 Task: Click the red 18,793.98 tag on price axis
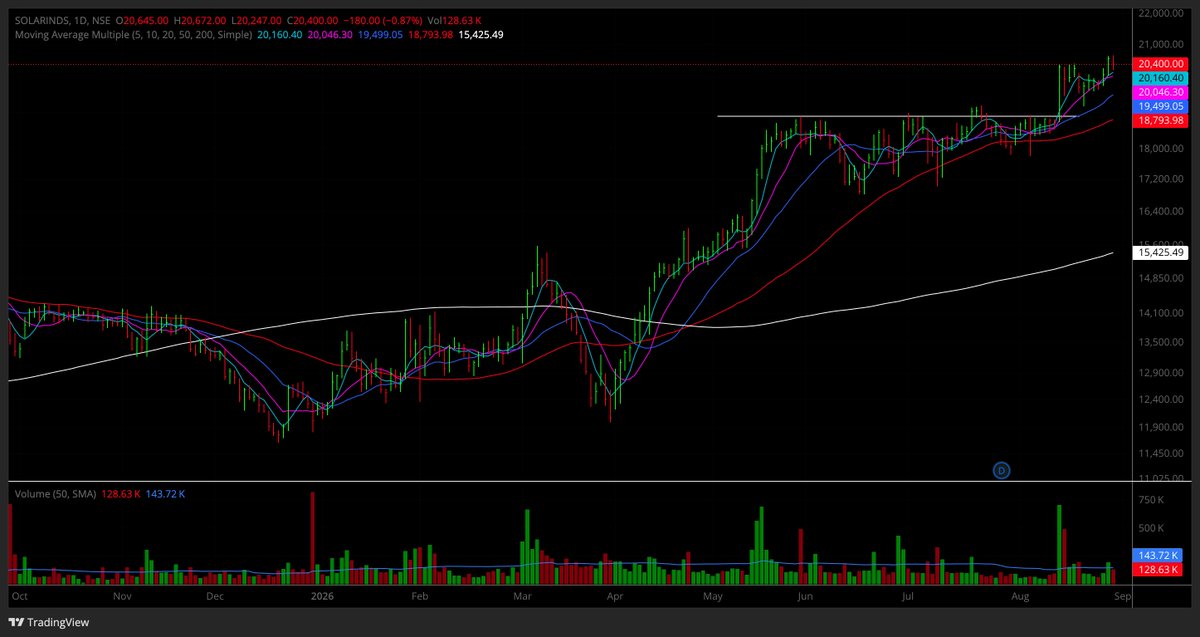point(1160,119)
